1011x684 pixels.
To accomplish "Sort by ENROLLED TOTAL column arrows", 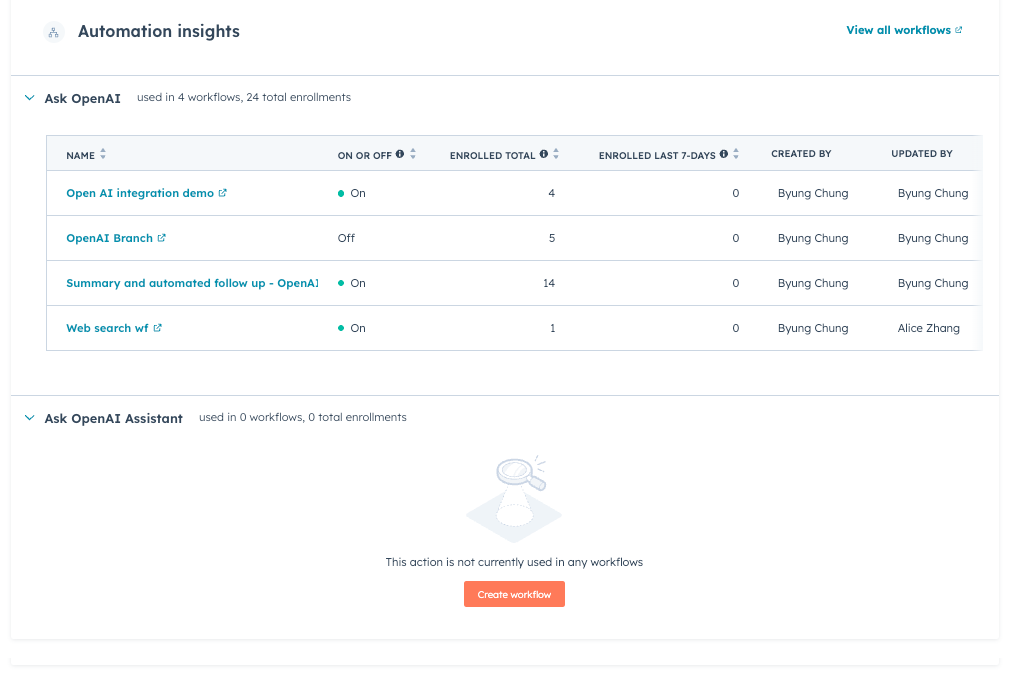I will tap(556, 155).
